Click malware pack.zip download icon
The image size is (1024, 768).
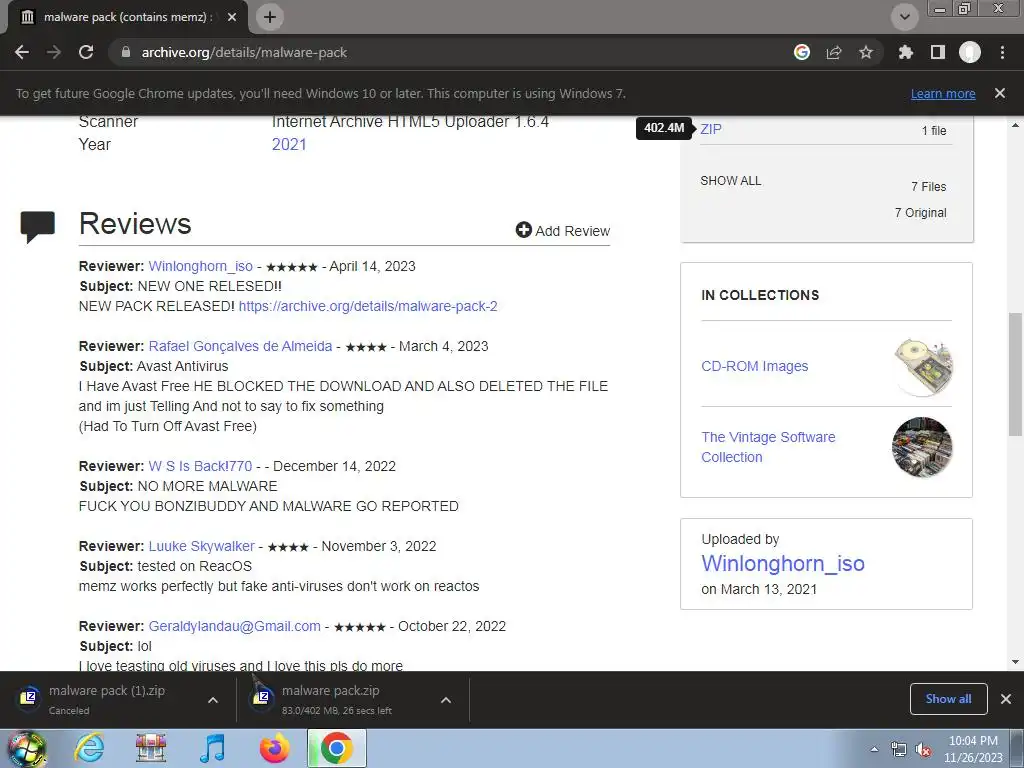262,698
